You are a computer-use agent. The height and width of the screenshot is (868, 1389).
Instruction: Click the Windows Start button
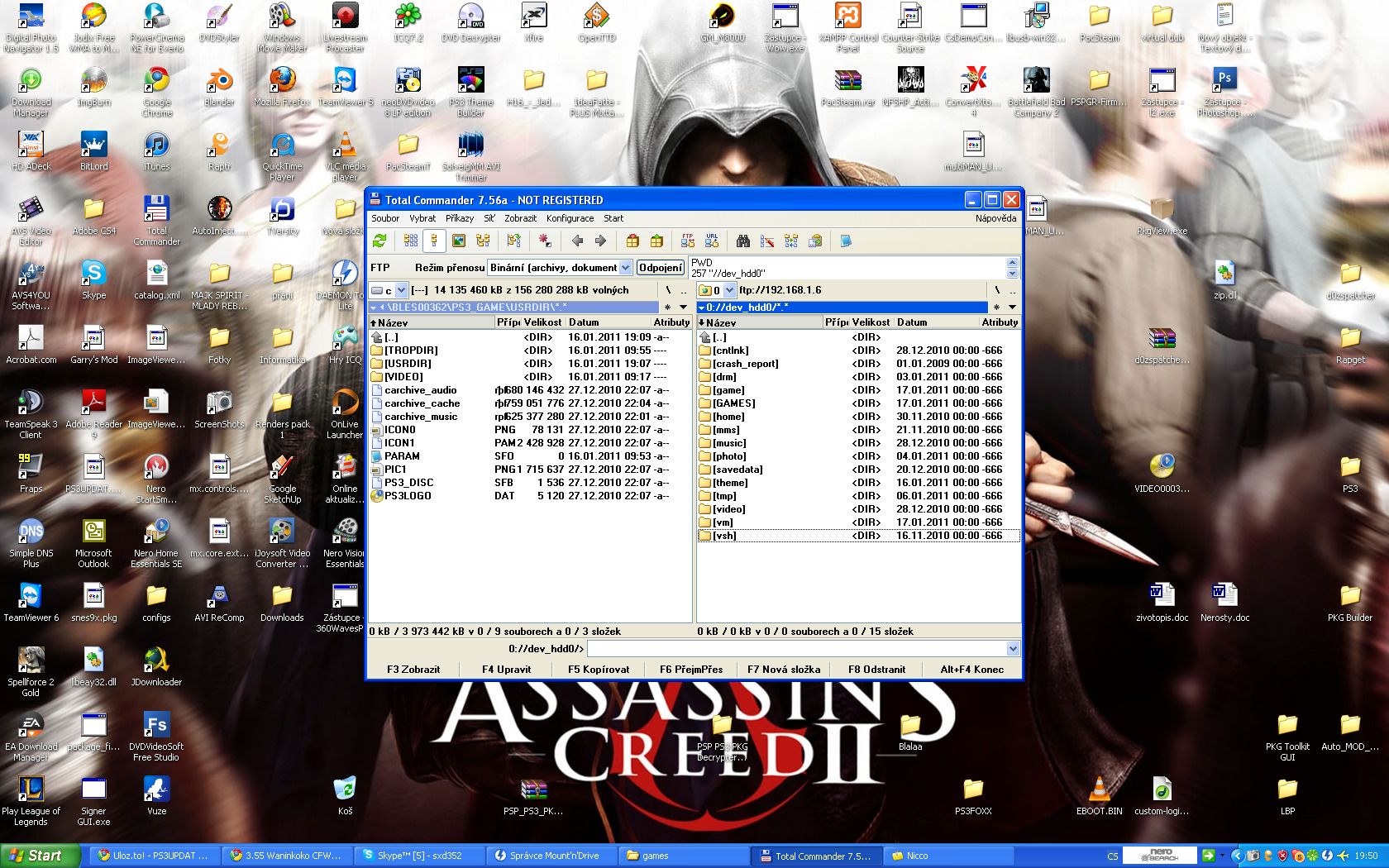(x=40, y=856)
